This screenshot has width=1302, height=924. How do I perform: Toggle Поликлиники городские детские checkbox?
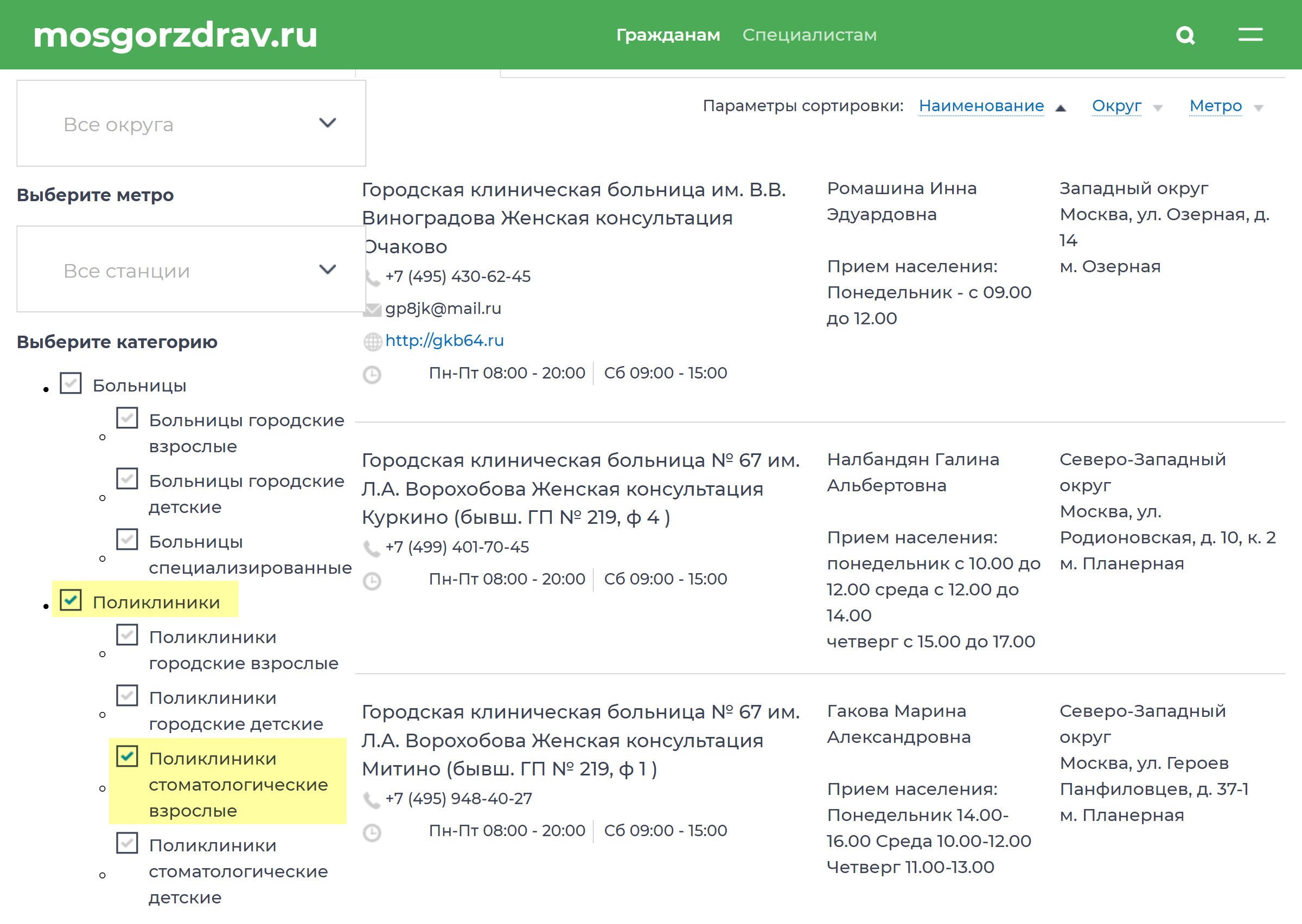[127, 695]
